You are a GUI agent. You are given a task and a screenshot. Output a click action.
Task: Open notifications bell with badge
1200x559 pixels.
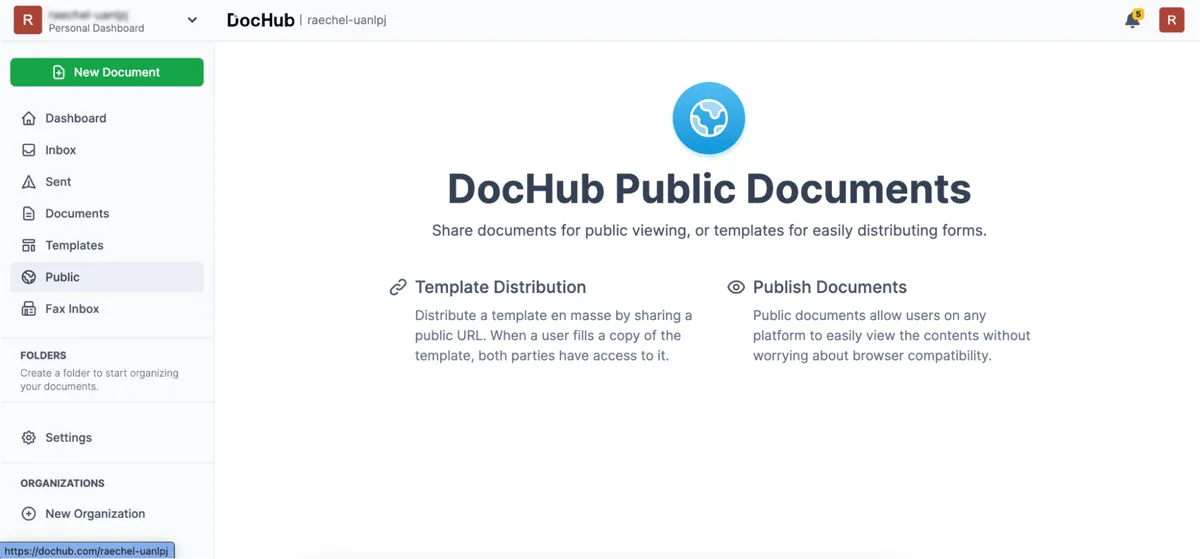point(1133,19)
